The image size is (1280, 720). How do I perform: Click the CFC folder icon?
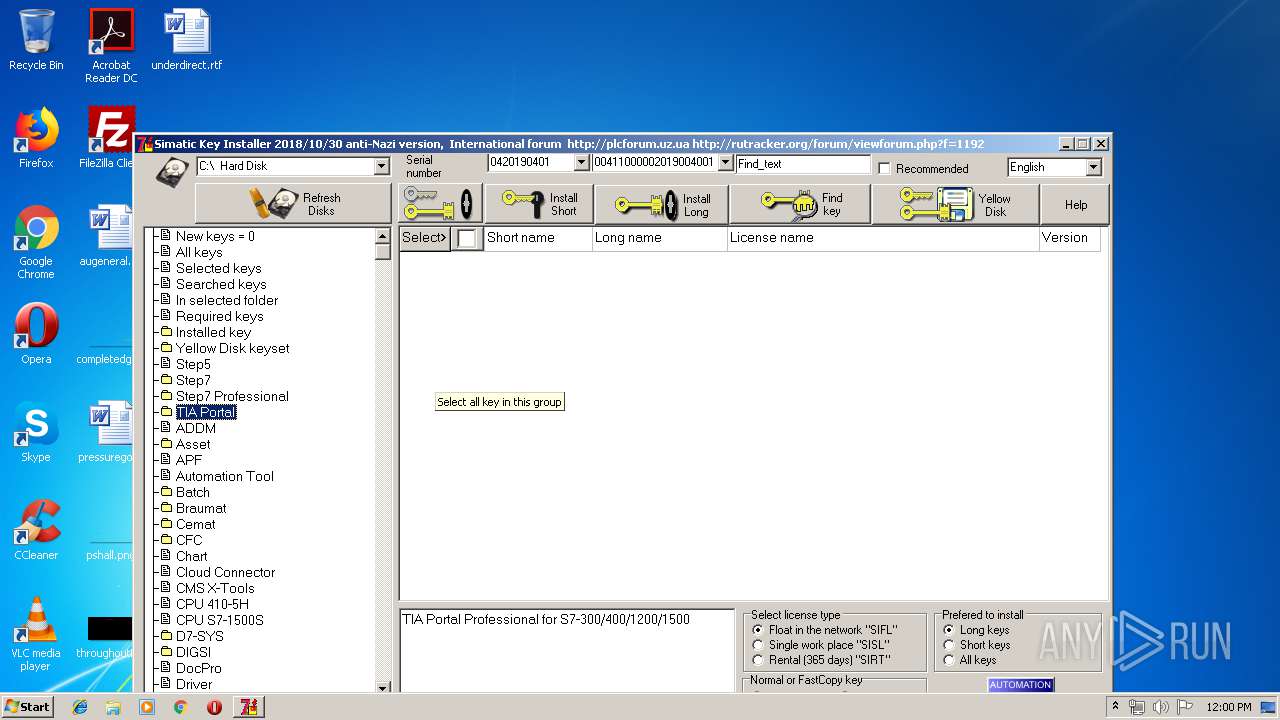point(166,540)
